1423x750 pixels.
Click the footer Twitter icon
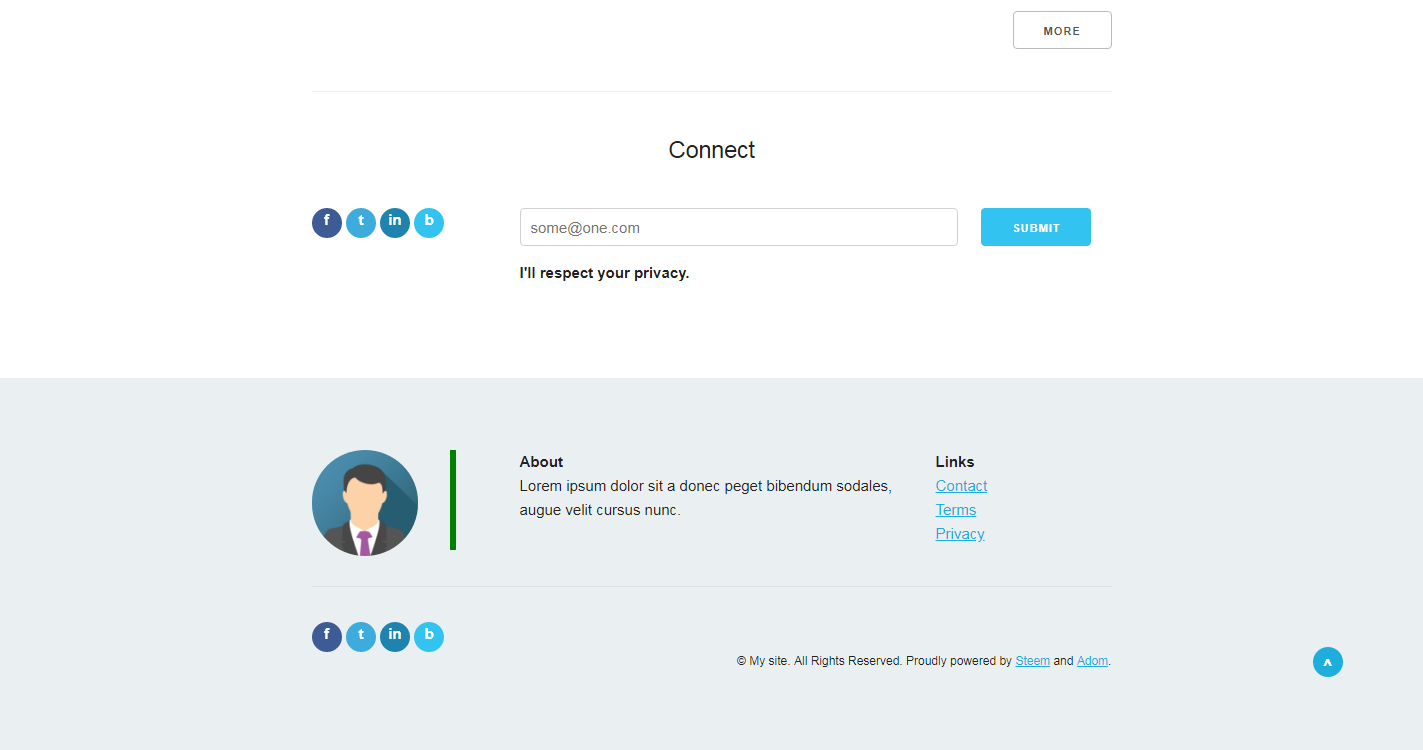(361, 637)
